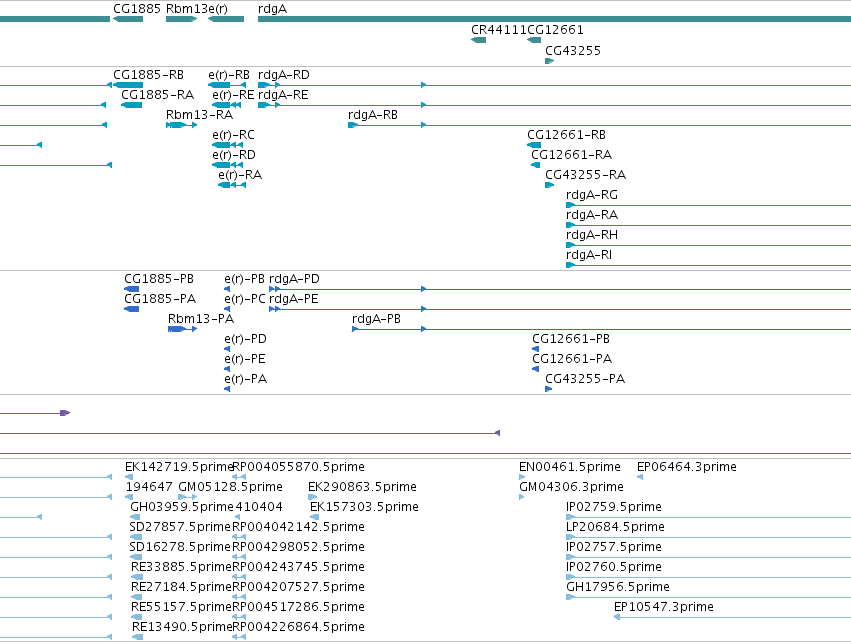Select the RP004298052.5prime EST label
Image resolution: width=851 pixels, height=642 pixels.
point(299,547)
